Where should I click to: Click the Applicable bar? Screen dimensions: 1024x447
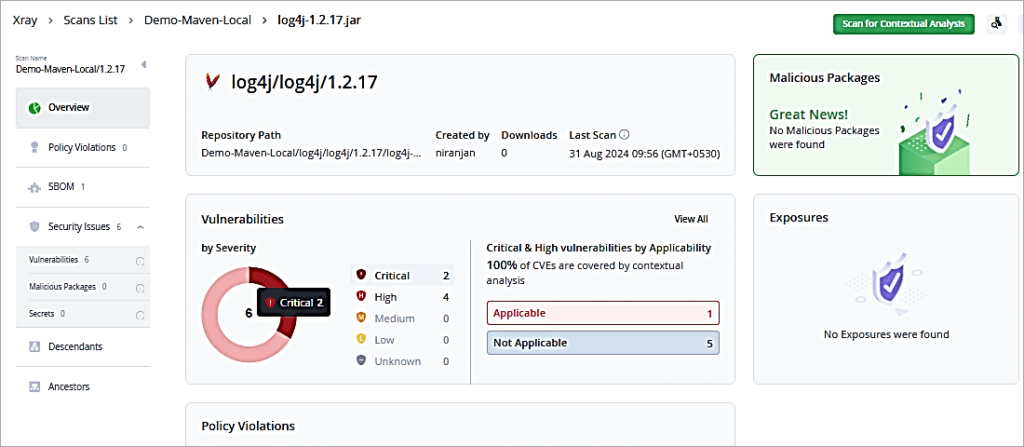pos(603,313)
